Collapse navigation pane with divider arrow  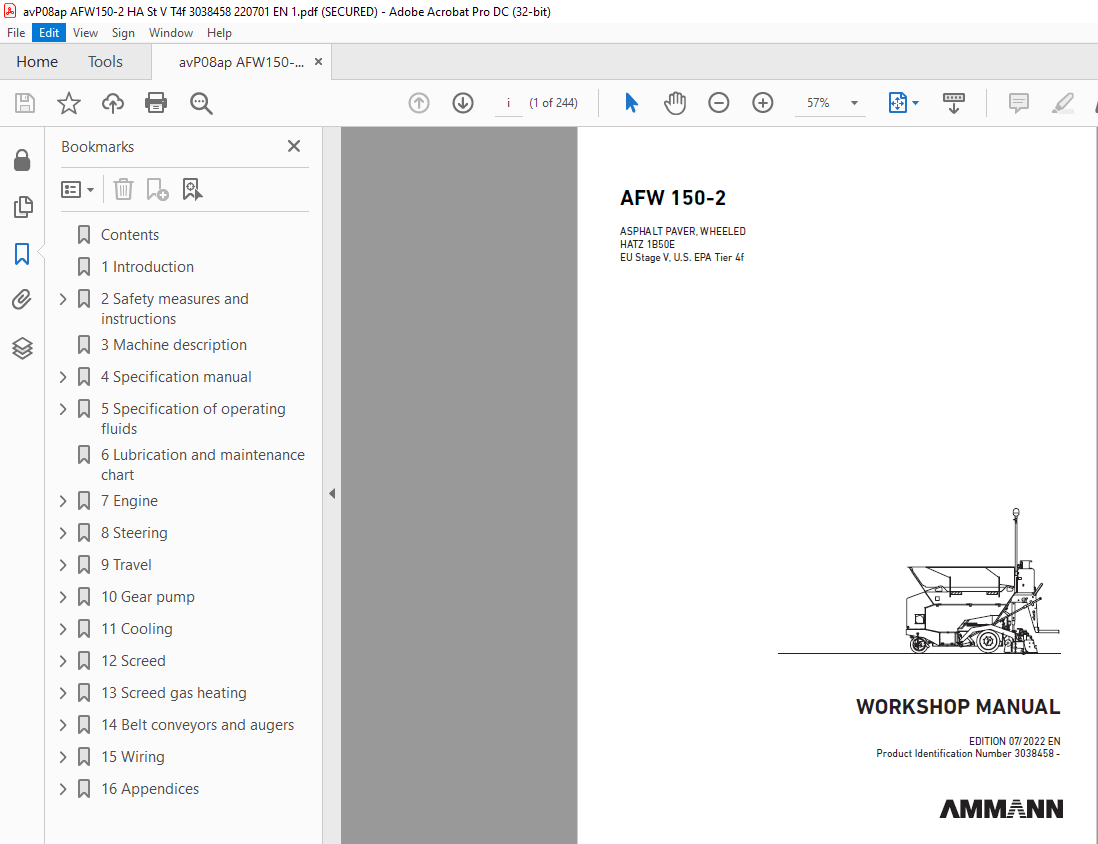click(x=332, y=494)
